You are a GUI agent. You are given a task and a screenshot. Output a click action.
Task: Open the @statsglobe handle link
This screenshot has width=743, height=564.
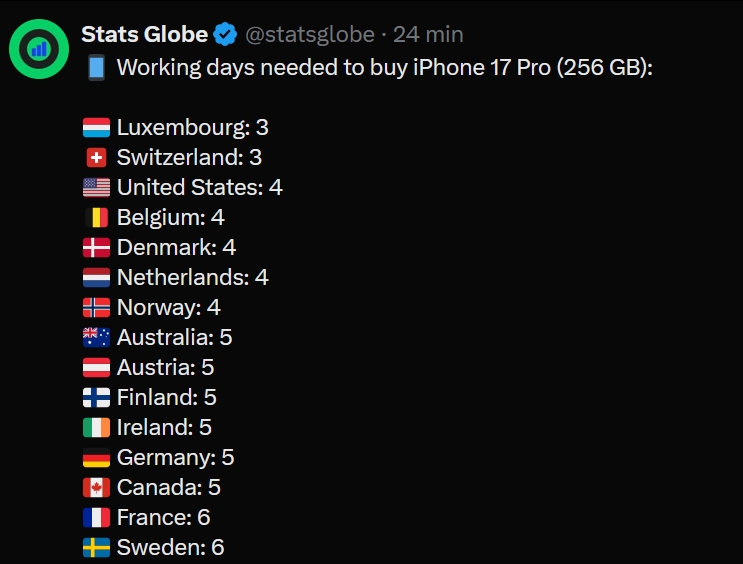[x=309, y=35]
